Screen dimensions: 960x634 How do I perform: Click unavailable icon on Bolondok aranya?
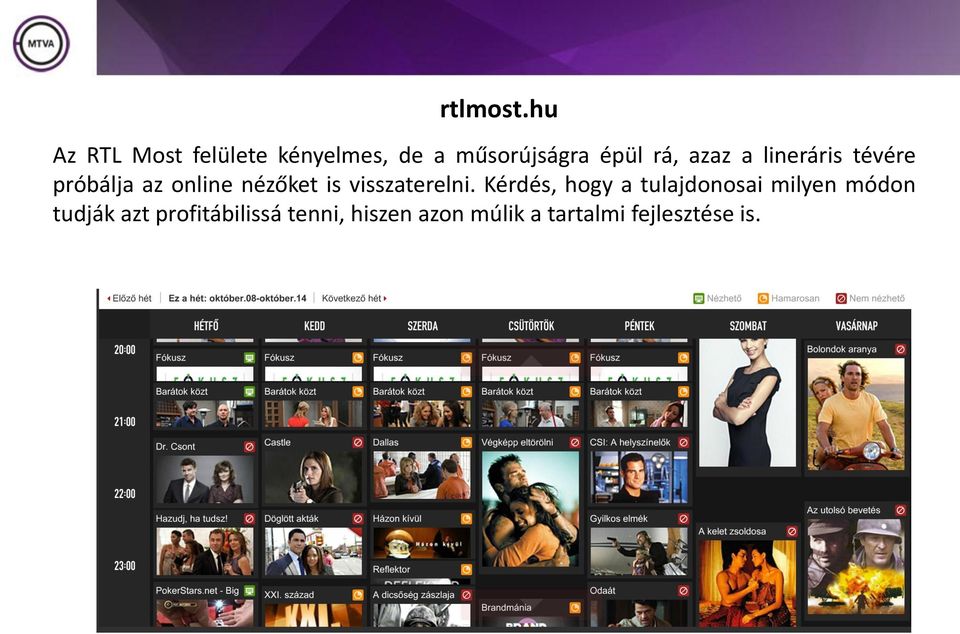(900, 349)
